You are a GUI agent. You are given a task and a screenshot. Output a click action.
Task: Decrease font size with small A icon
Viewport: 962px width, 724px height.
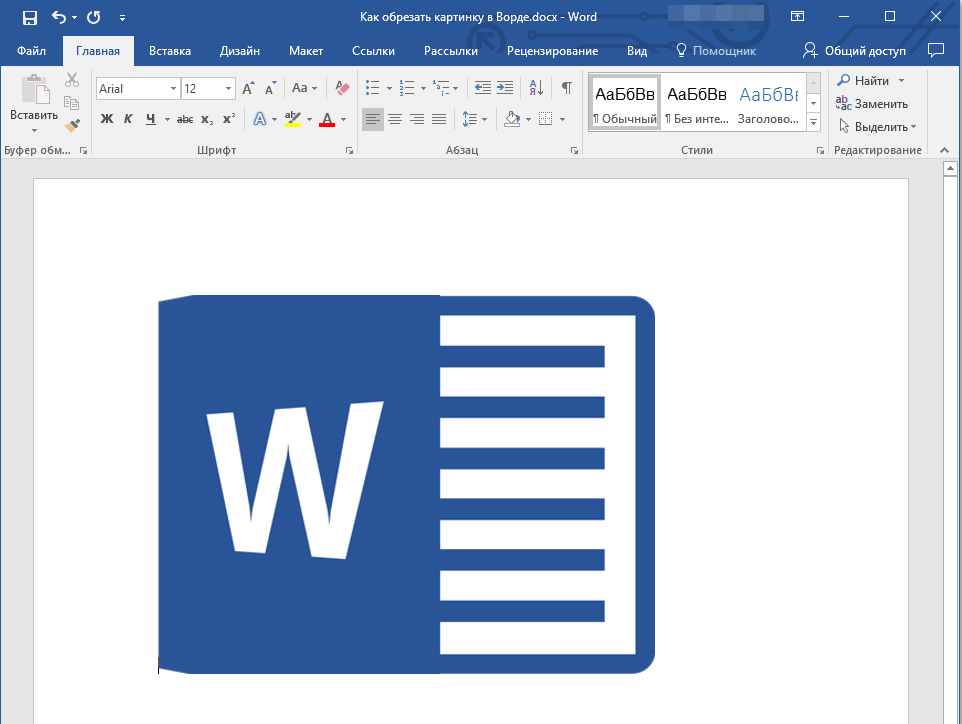tap(271, 88)
